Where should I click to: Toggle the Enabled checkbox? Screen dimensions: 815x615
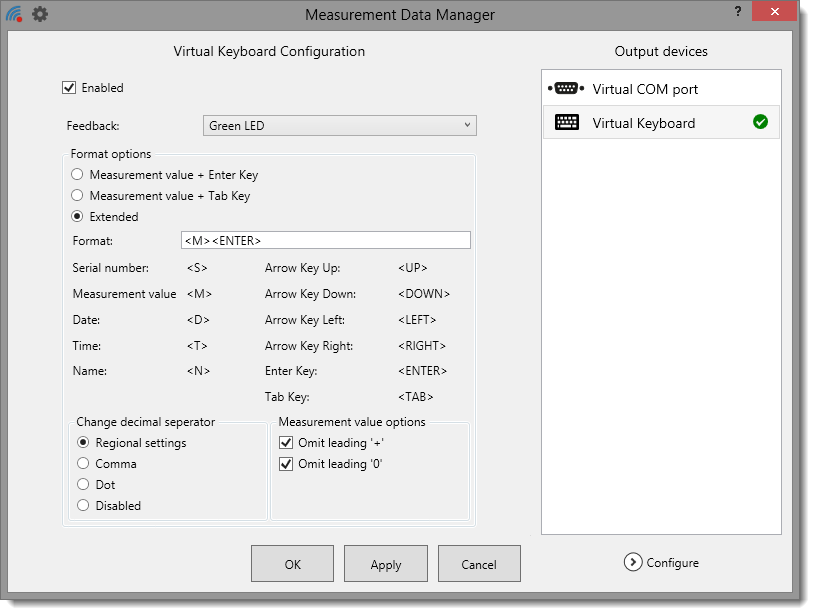pos(69,88)
